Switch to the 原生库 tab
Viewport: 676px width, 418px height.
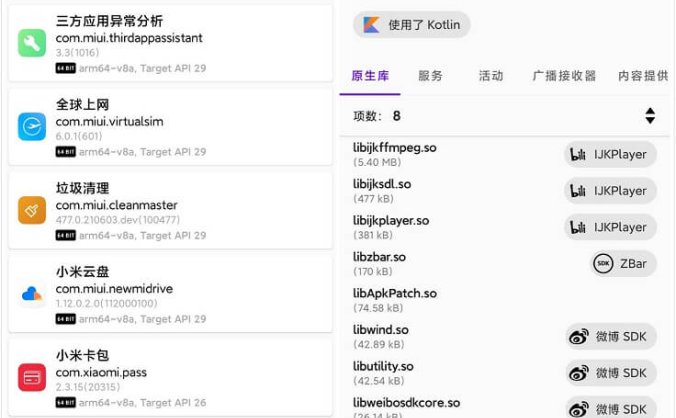click(x=370, y=76)
